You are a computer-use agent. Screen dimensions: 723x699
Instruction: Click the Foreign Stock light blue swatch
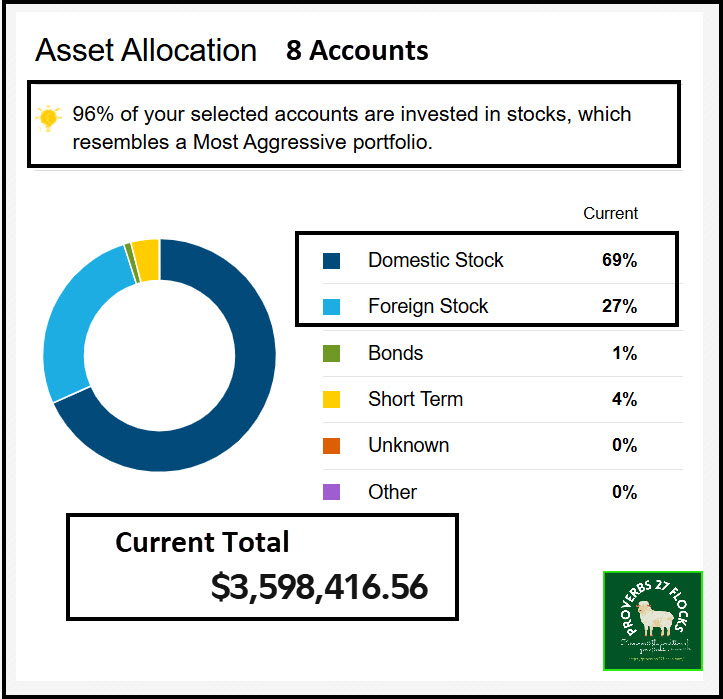(x=332, y=307)
